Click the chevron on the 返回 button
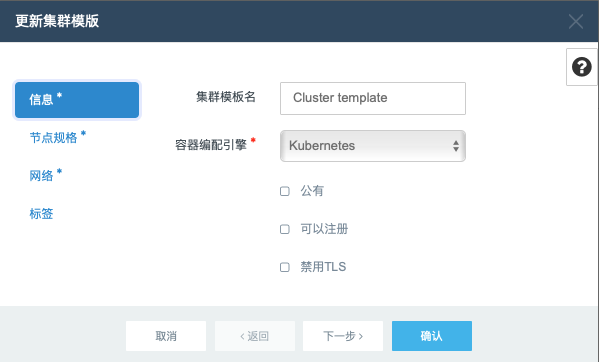The width and height of the screenshot is (599, 362). coord(242,336)
